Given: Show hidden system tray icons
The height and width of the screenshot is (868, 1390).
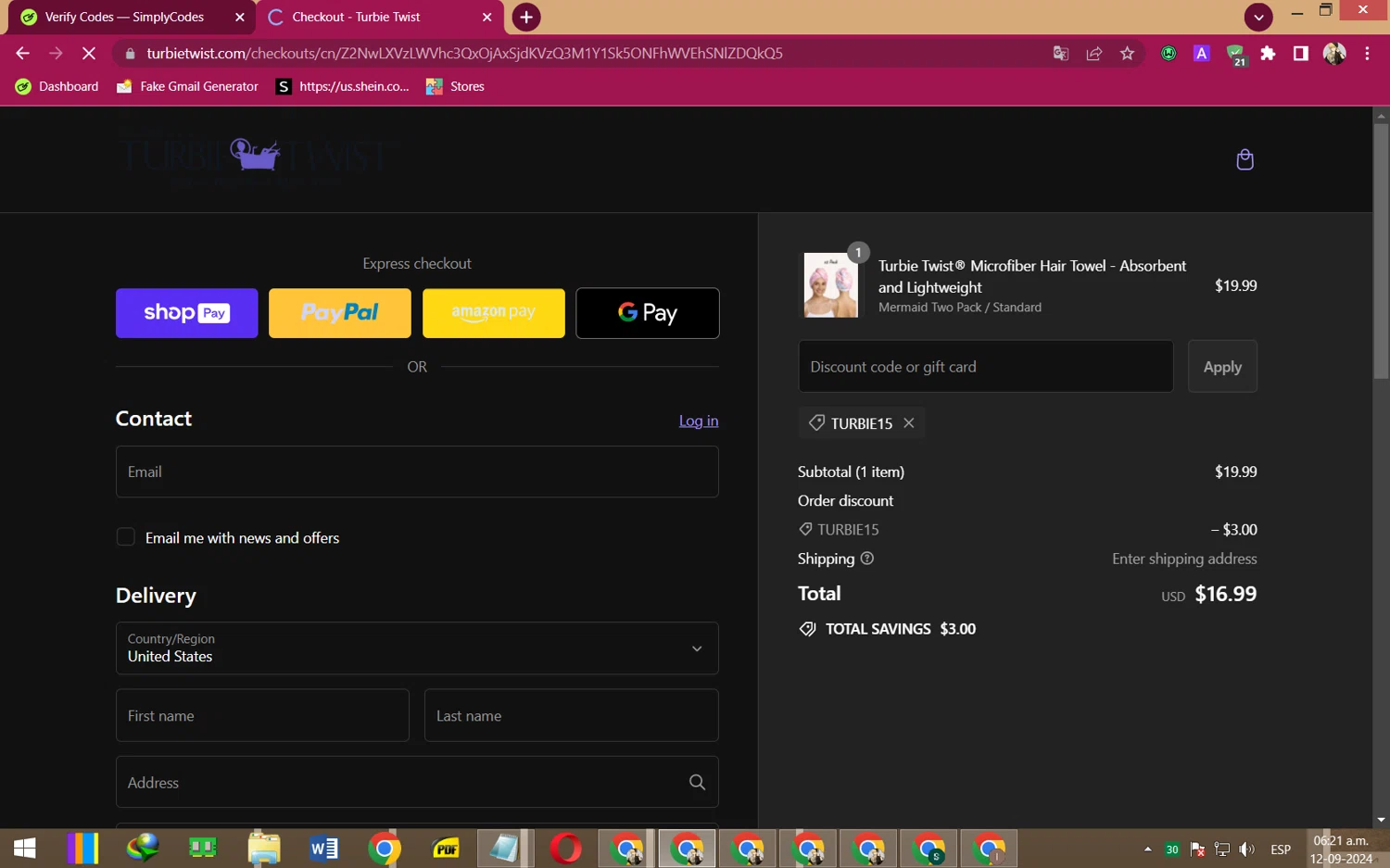Looking at the screenshot, I should [1147, 849].
